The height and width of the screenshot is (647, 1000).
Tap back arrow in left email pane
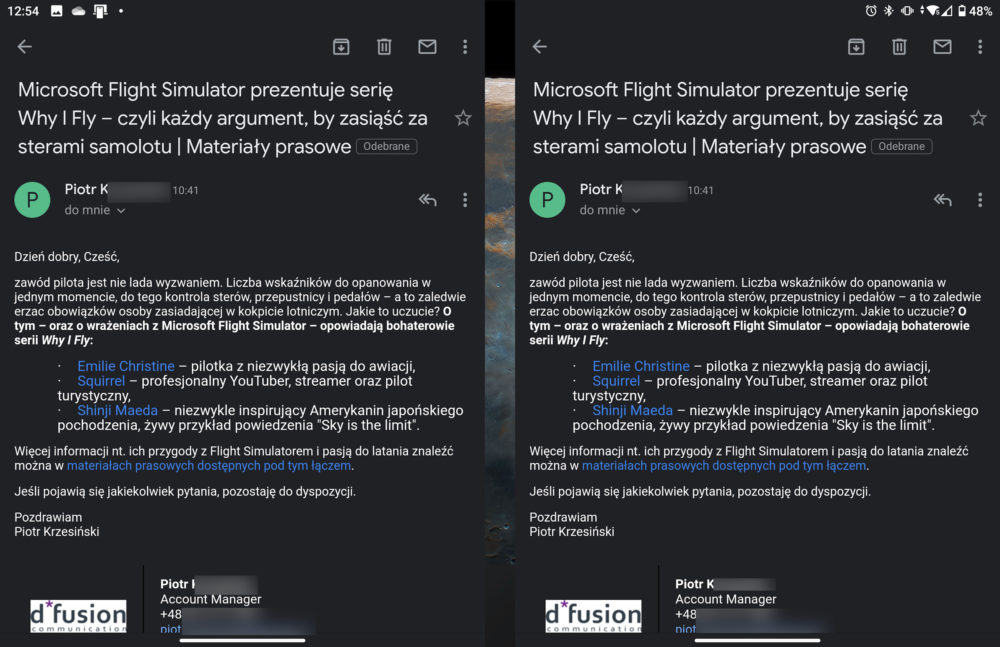(24, 47)
